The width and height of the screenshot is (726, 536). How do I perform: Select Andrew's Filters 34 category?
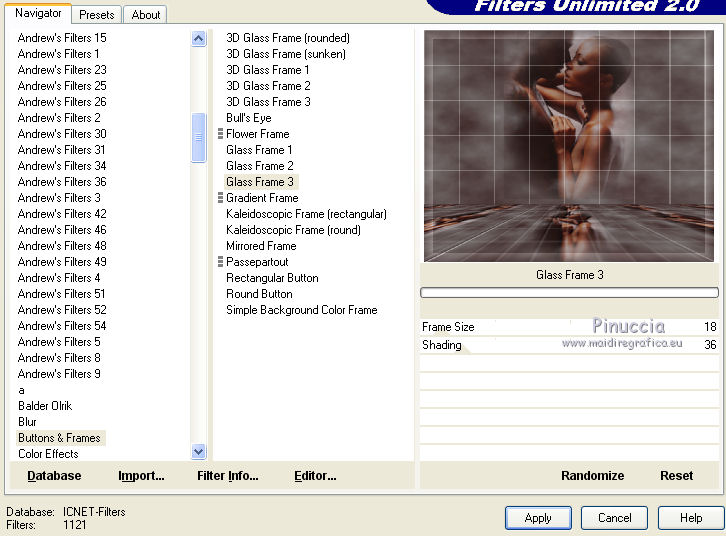coord(62,165)
